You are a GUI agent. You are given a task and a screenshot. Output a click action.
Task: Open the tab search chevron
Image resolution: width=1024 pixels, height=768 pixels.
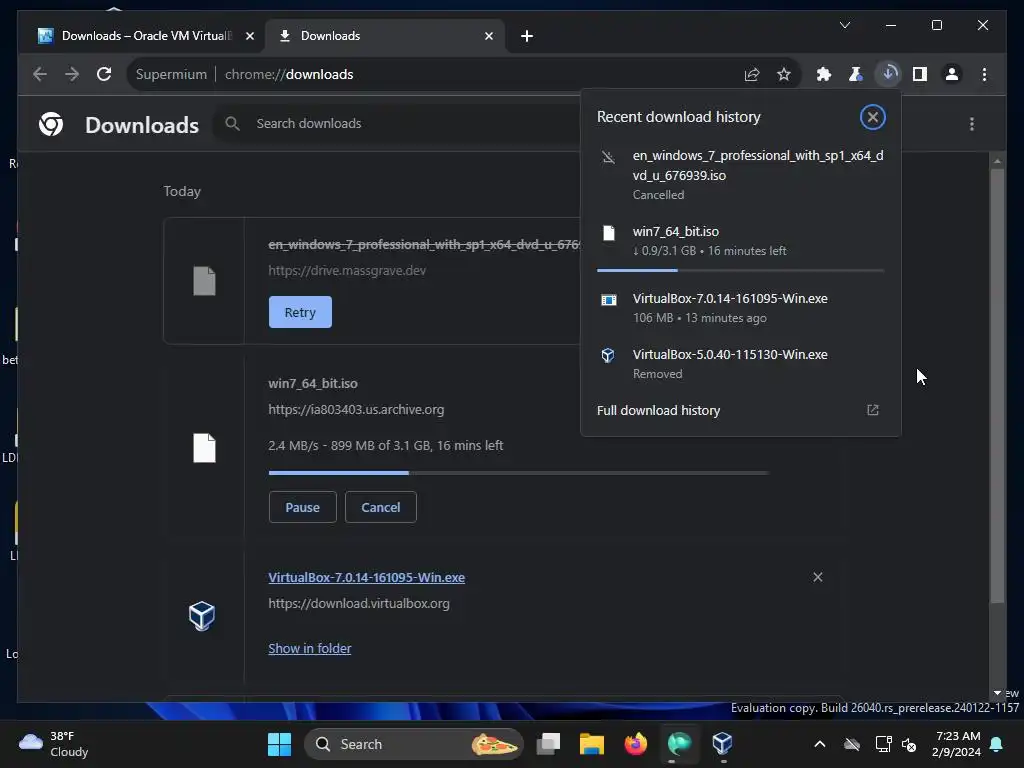click(x=844, y=25)
